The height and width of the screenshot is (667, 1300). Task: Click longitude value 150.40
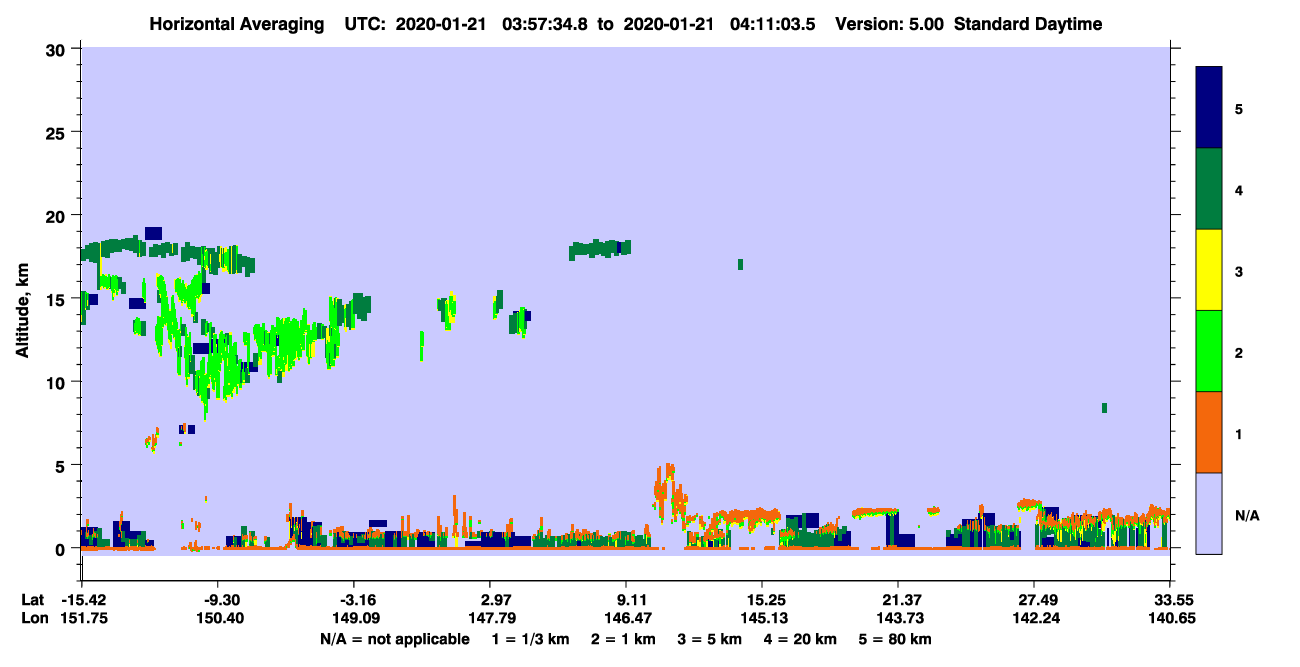click(x=218, y=618)
